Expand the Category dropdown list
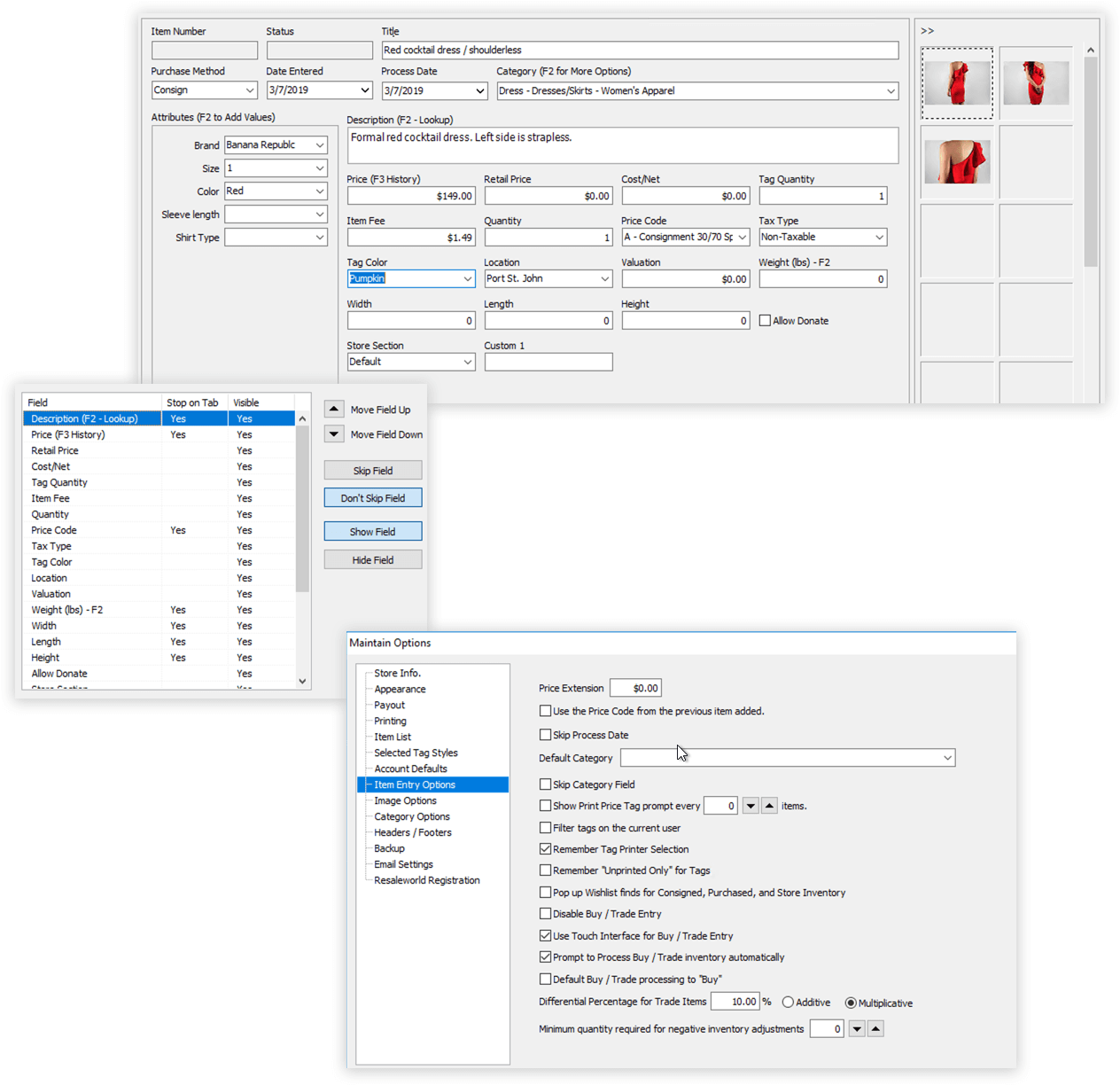The height and width of the screenshot is (1085, 1120). [x=891, y=91]
